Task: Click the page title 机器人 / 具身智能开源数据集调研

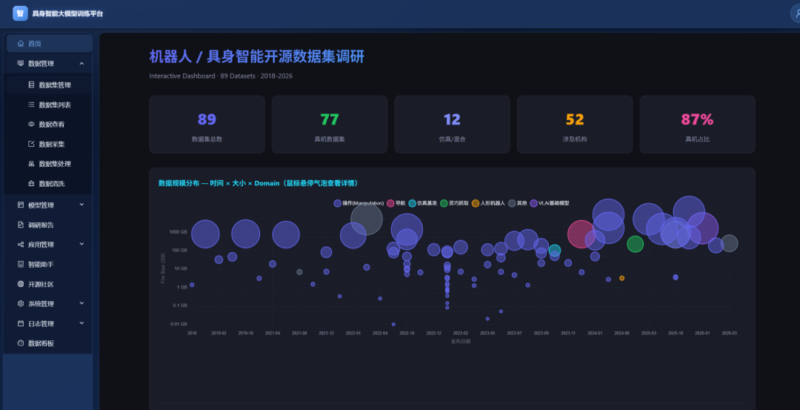Action: [x=257, y=56]
